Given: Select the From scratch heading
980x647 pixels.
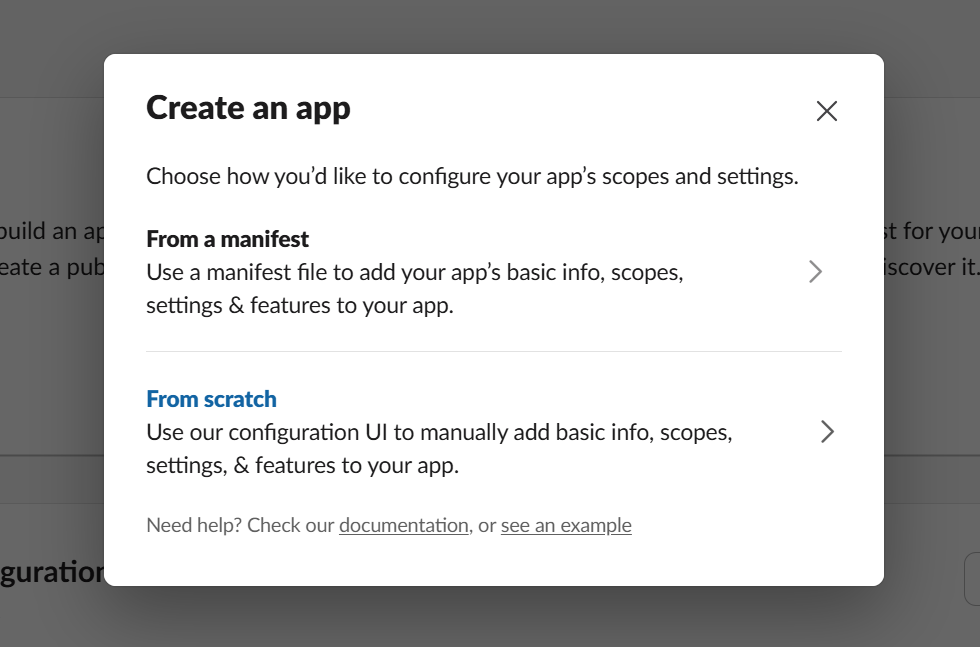Looking at the screenshot, I should click(x=211, y=399).
